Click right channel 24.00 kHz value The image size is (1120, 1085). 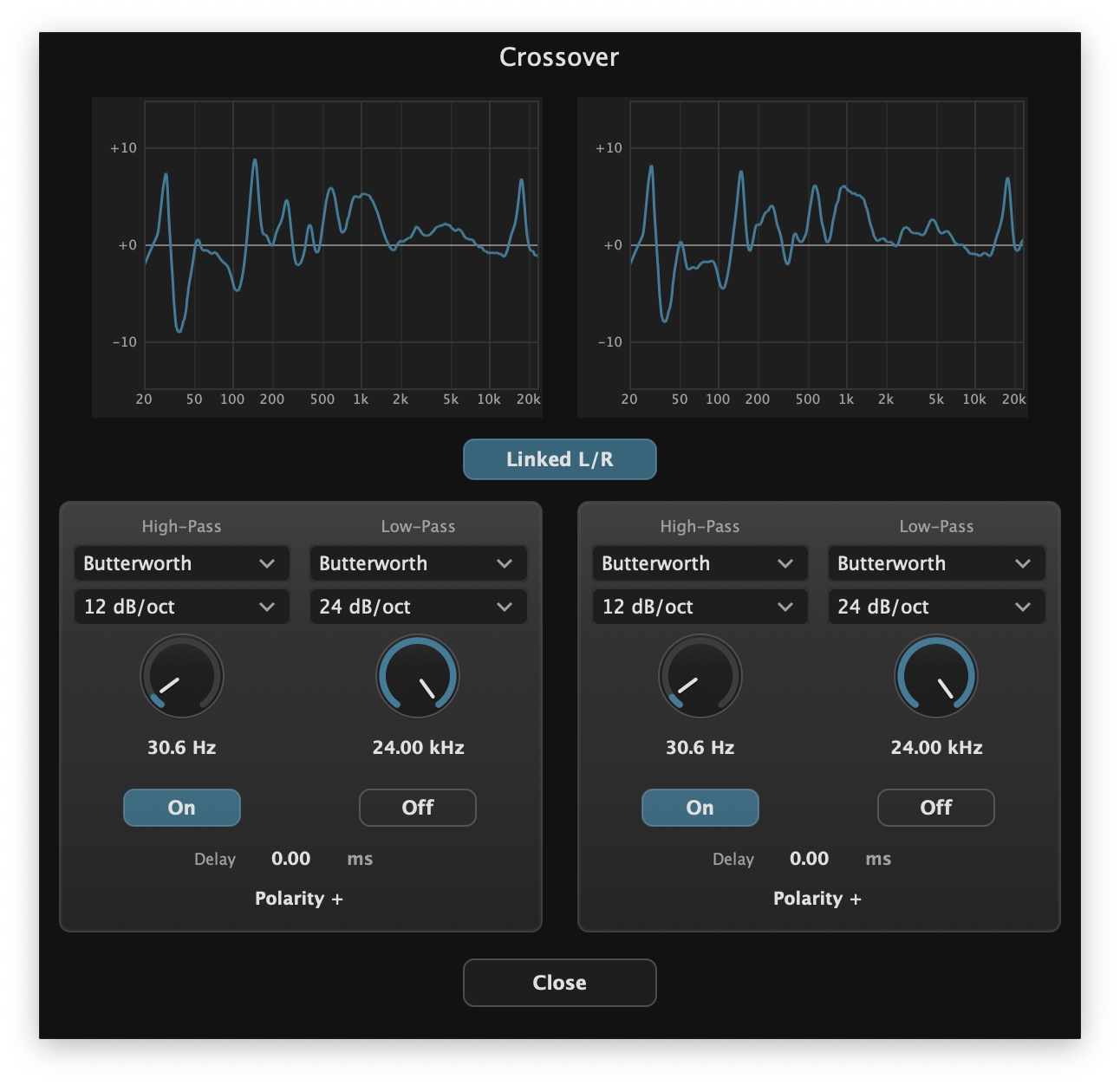[936, 748]
